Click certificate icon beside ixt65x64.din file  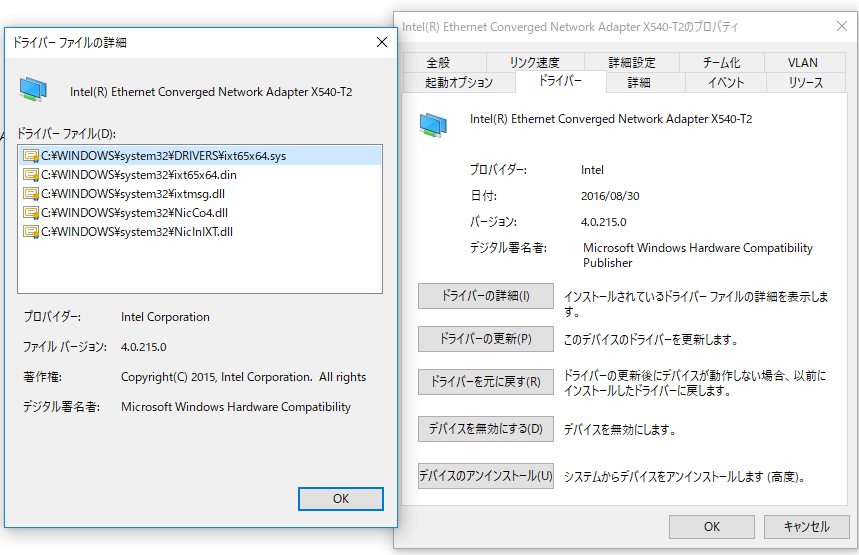tap(31, 175)
